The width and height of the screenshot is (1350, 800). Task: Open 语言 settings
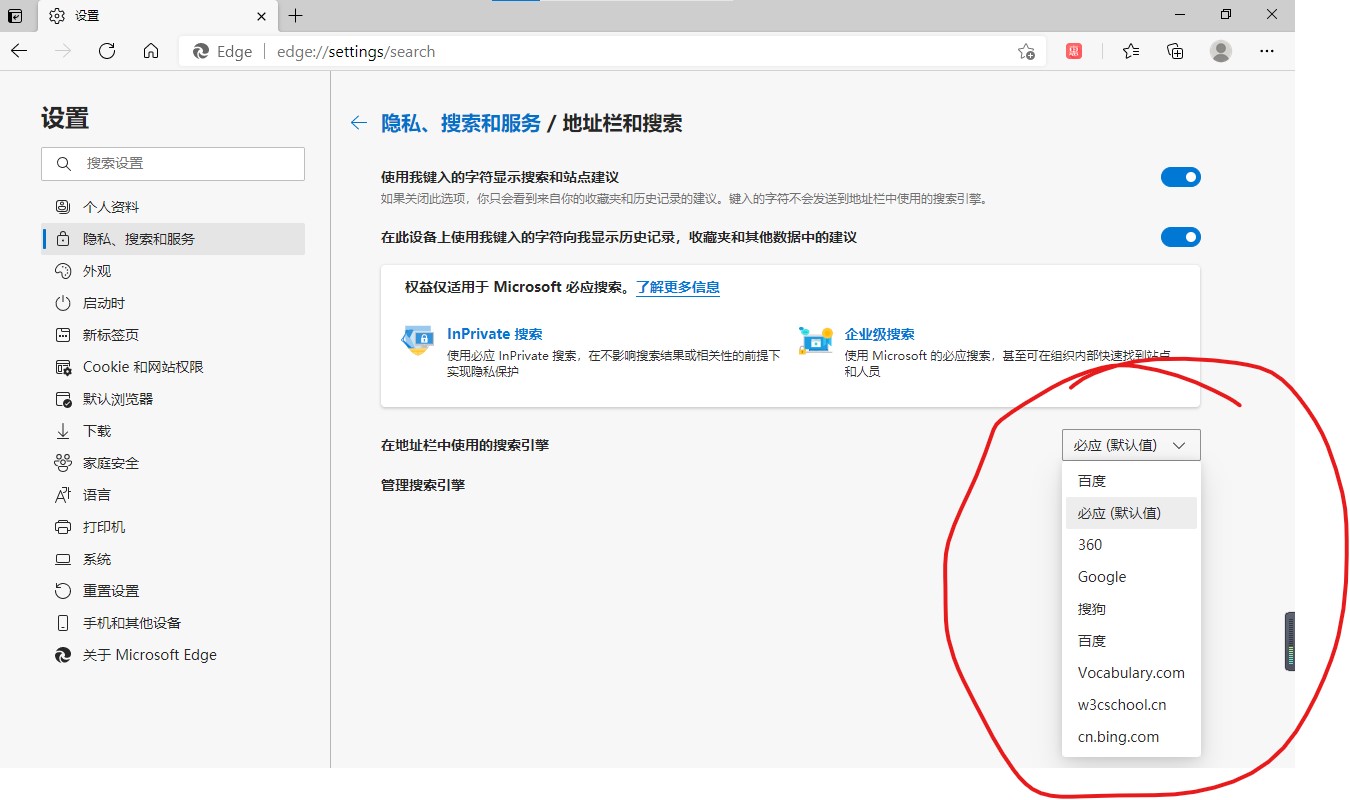point(174,495)
